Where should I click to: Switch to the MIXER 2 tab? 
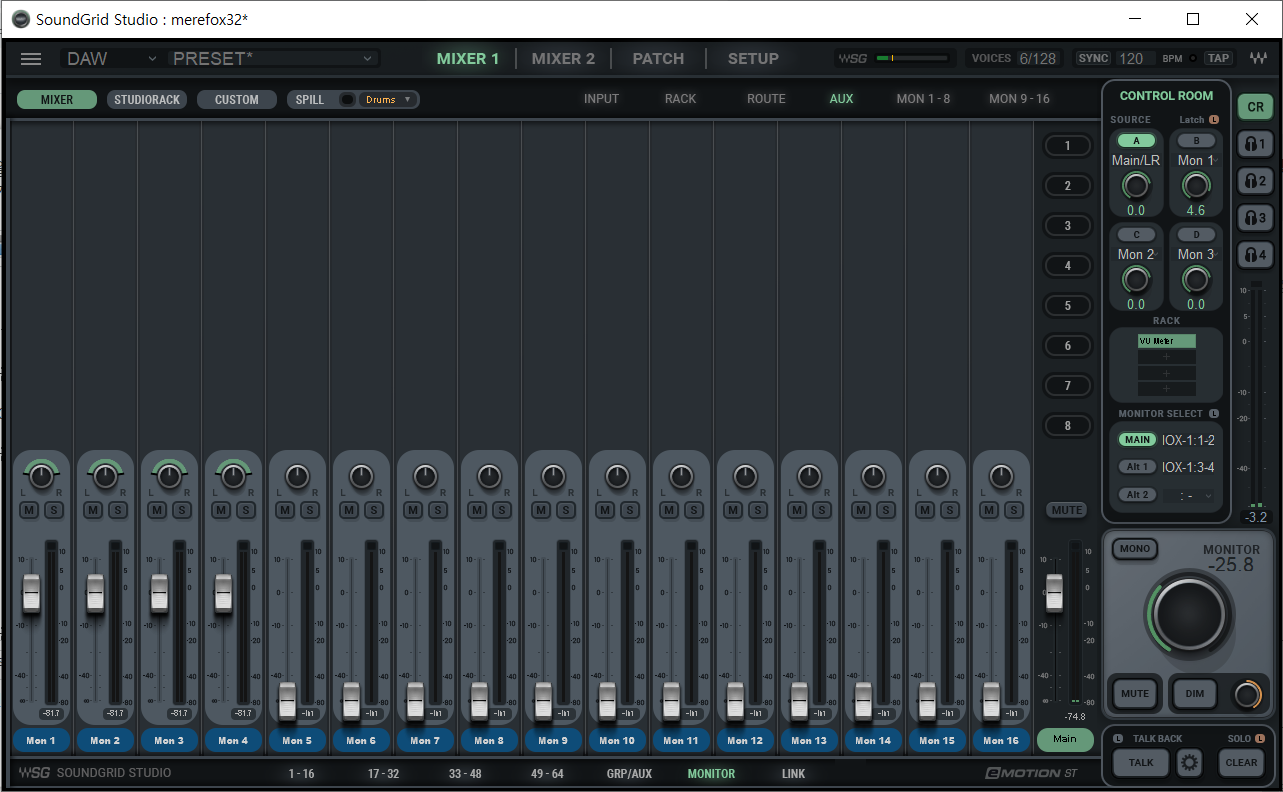point(563,59)
